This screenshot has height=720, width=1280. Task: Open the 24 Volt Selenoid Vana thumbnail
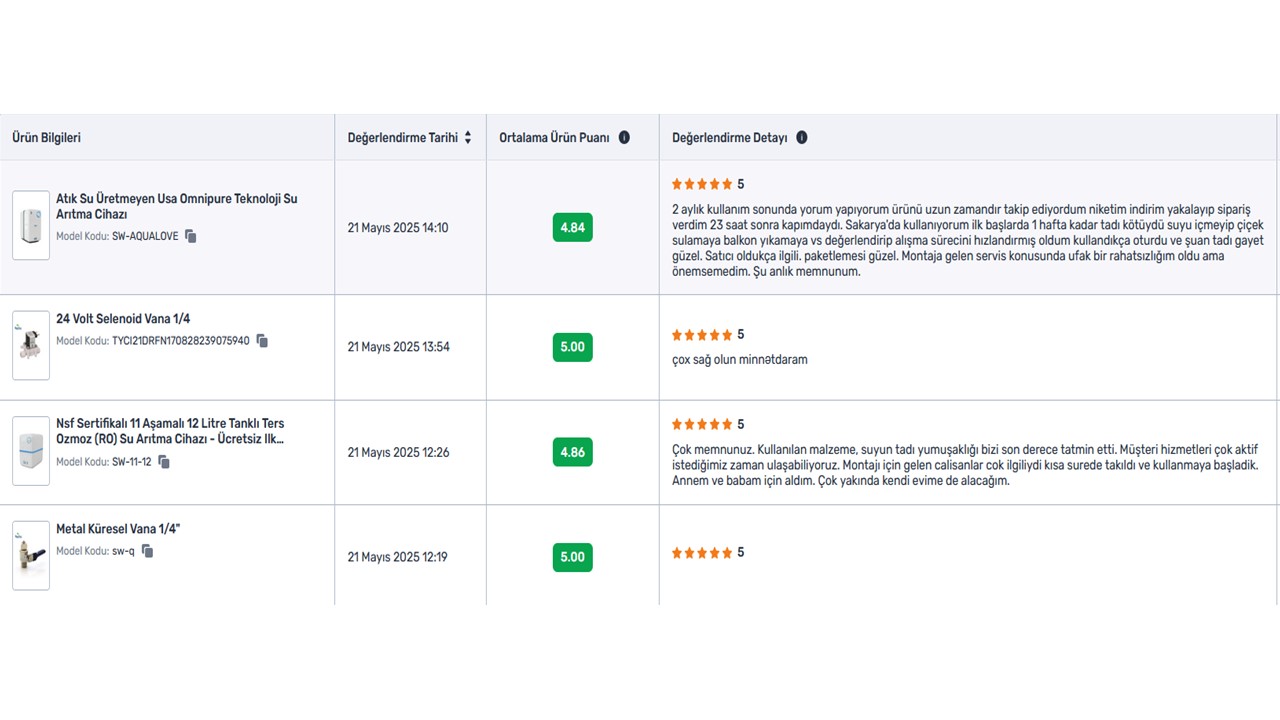[31, 346]
